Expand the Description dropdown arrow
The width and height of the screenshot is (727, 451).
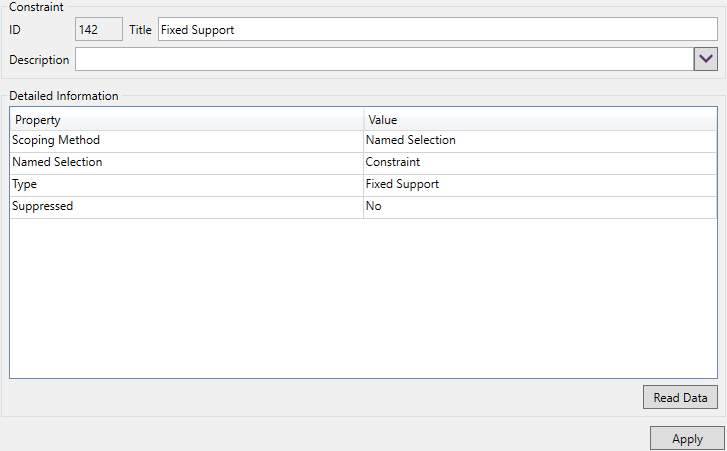[706, 59]
